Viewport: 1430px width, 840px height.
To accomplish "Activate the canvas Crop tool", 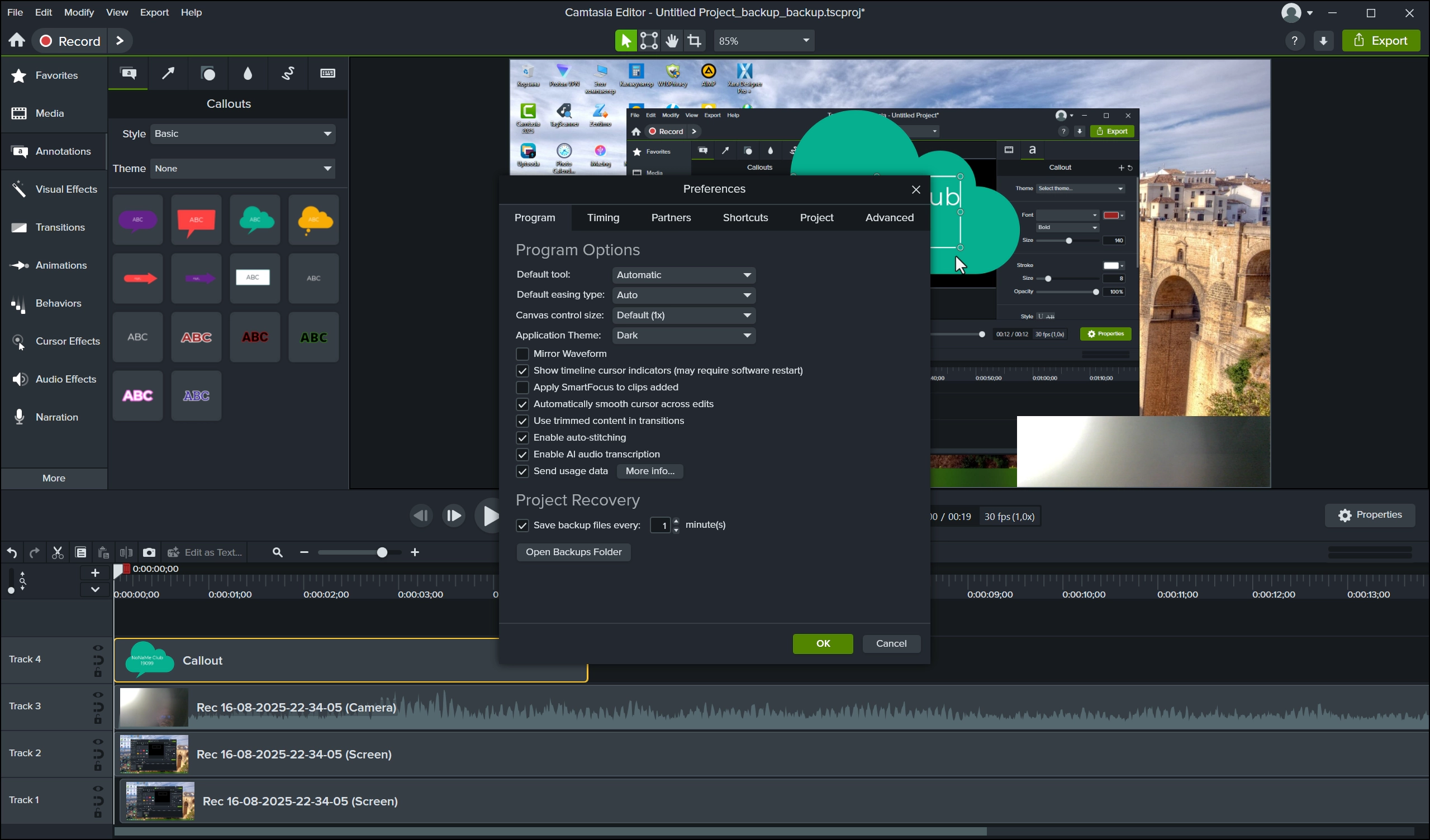I will [695, 41].
